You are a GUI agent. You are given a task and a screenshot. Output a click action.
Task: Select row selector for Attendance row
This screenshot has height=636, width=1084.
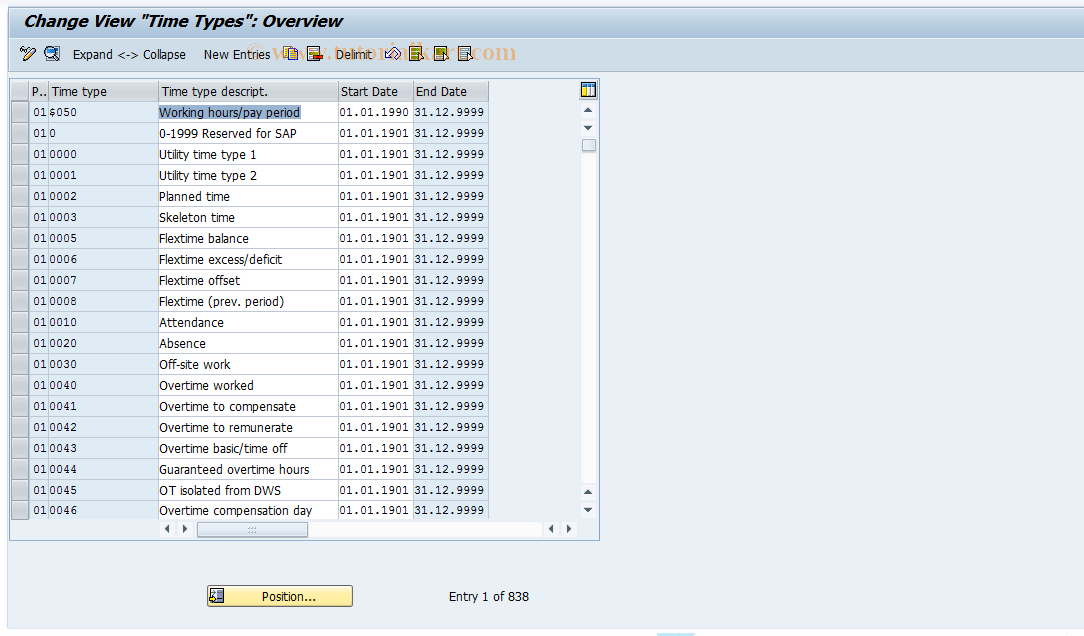click(20, 322)
